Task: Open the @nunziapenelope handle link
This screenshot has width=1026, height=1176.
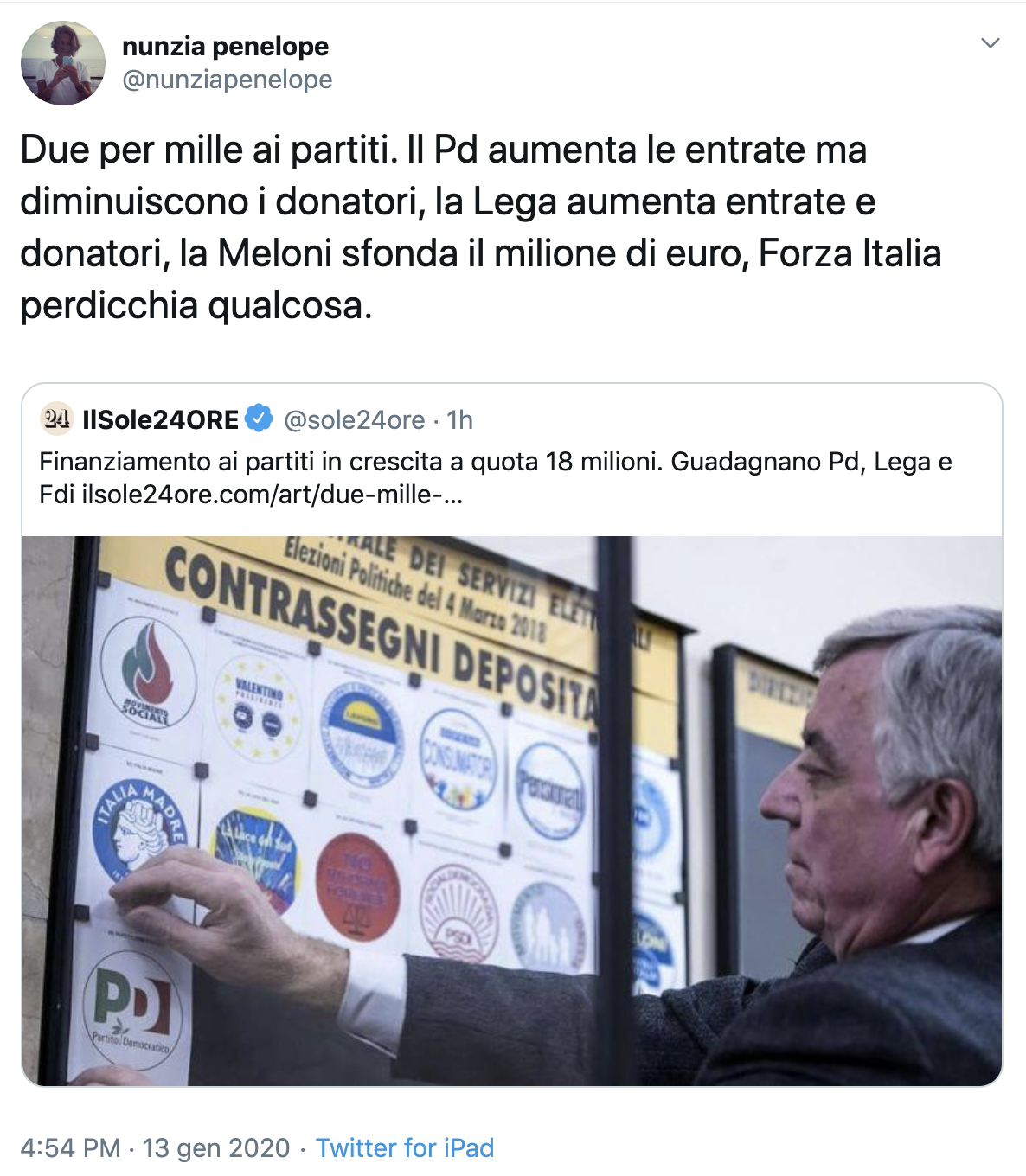Action: pos(227,80)
